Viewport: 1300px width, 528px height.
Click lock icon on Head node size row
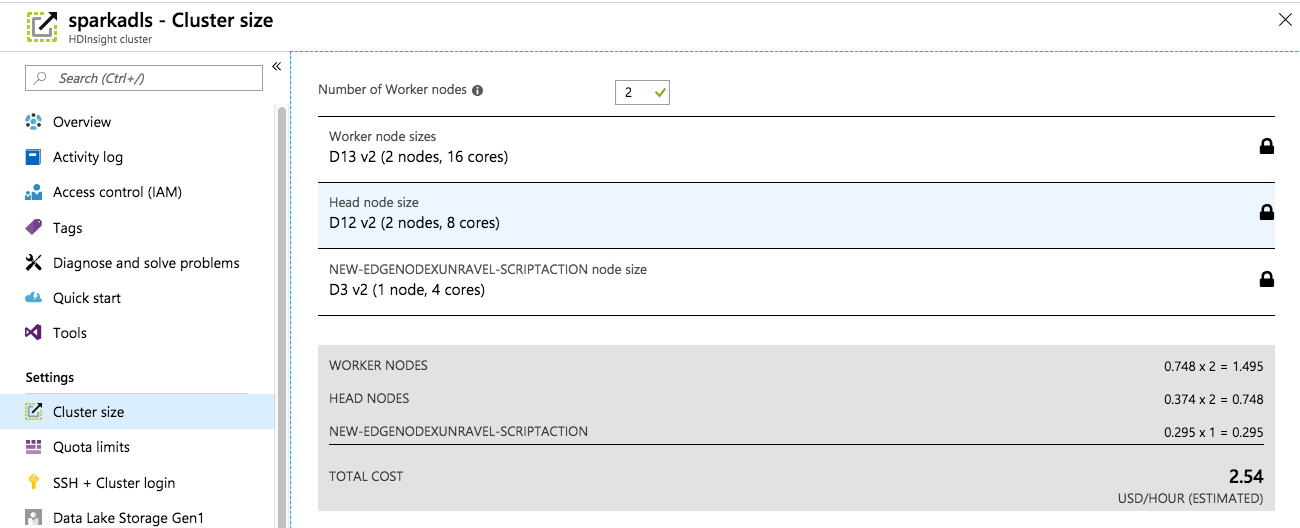1266,212
